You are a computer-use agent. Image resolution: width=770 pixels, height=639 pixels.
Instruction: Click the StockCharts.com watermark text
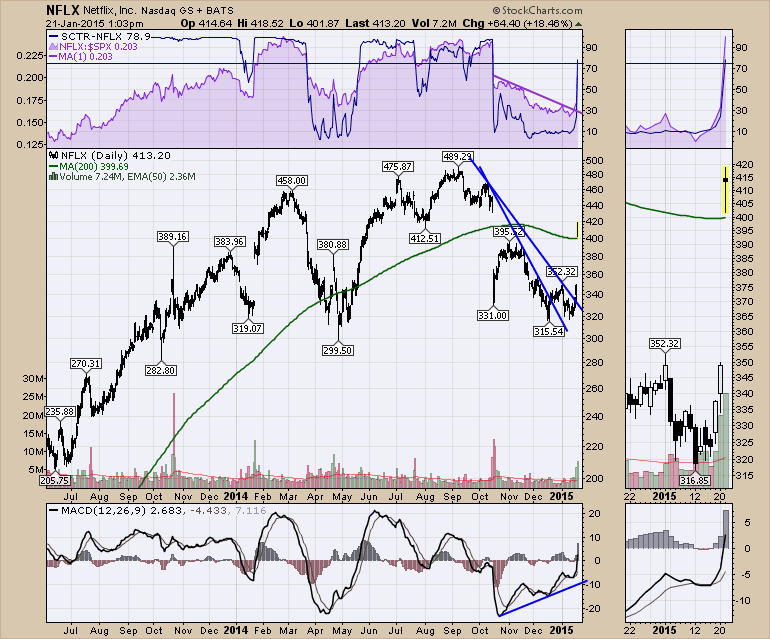(x=538, y=10)
